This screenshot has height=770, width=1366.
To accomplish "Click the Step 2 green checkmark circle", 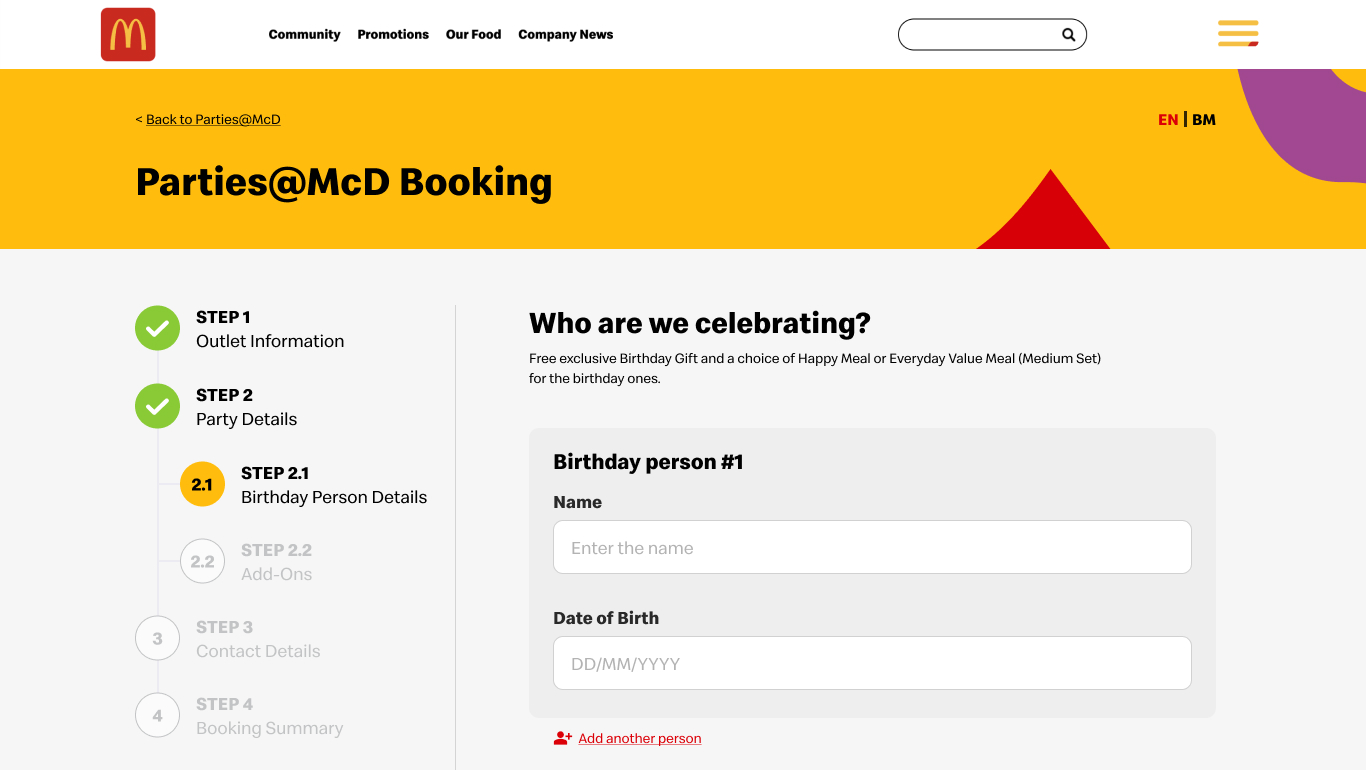I will tap(157, 406).
